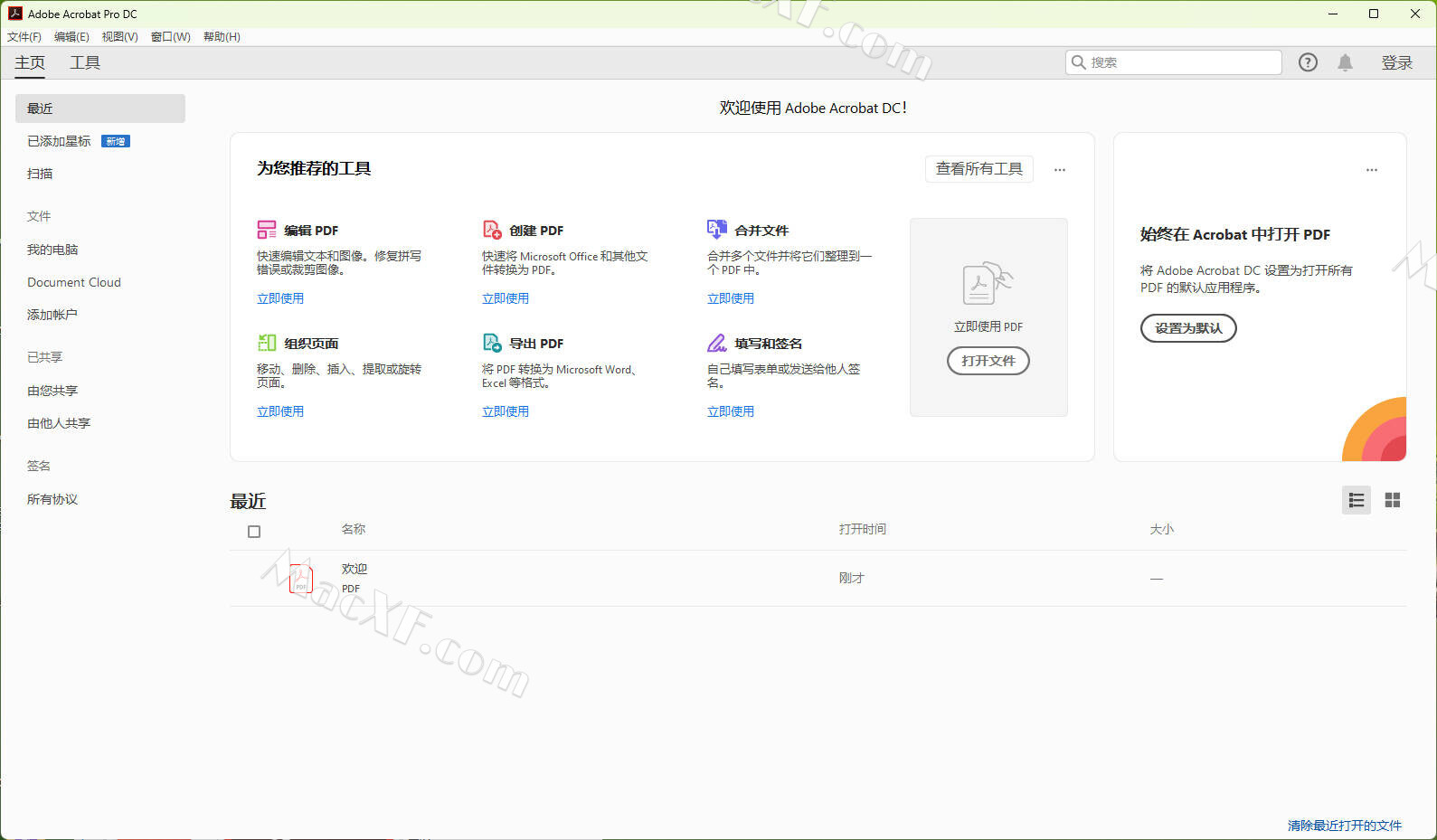Toggle the select-all checkbox in recent list
Screen dimensions: 1437x840
[x=254, y=532]
